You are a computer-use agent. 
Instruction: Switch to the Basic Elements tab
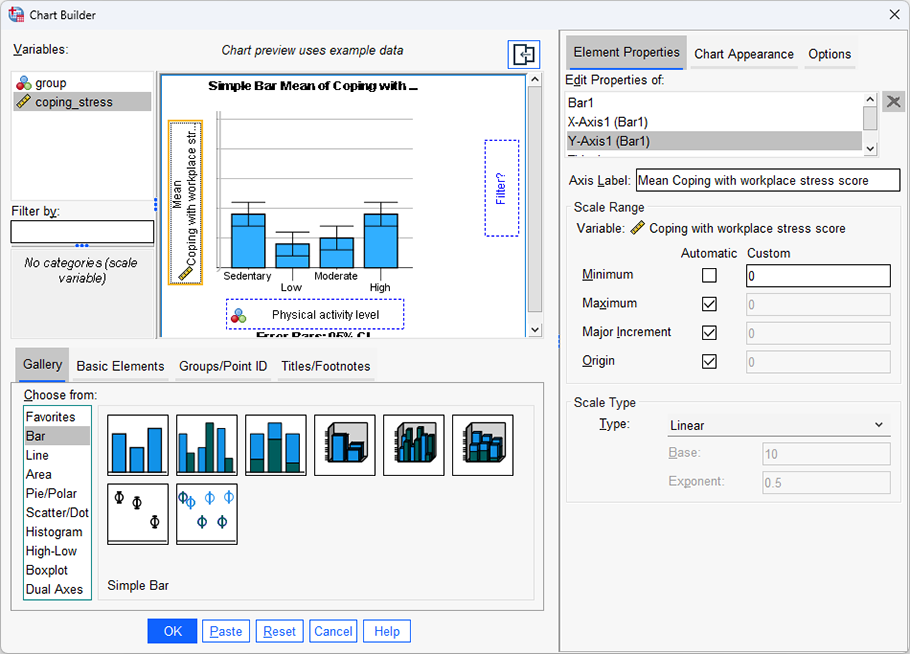click(119, 366)
